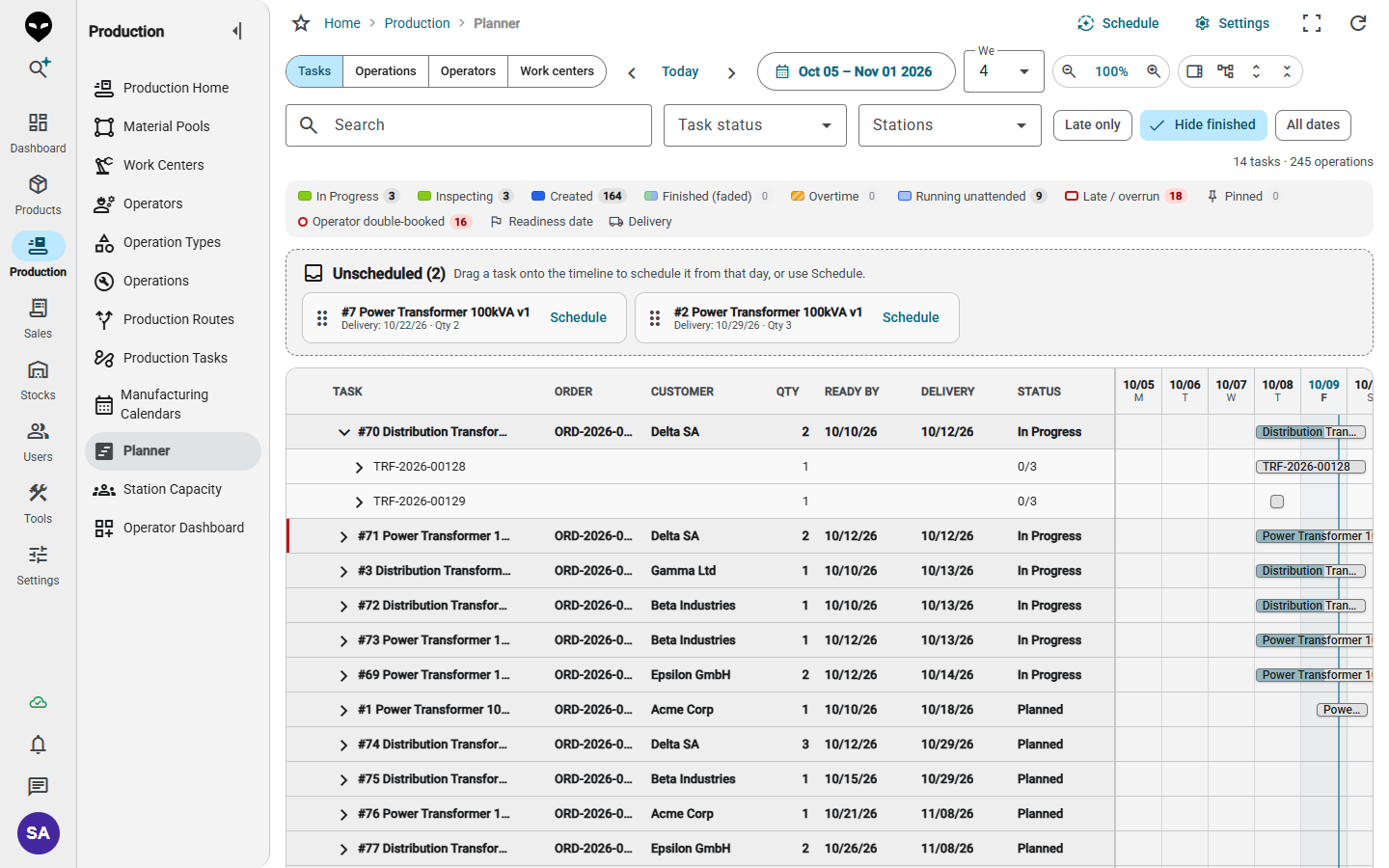Click the Search input field

point(469,125)
